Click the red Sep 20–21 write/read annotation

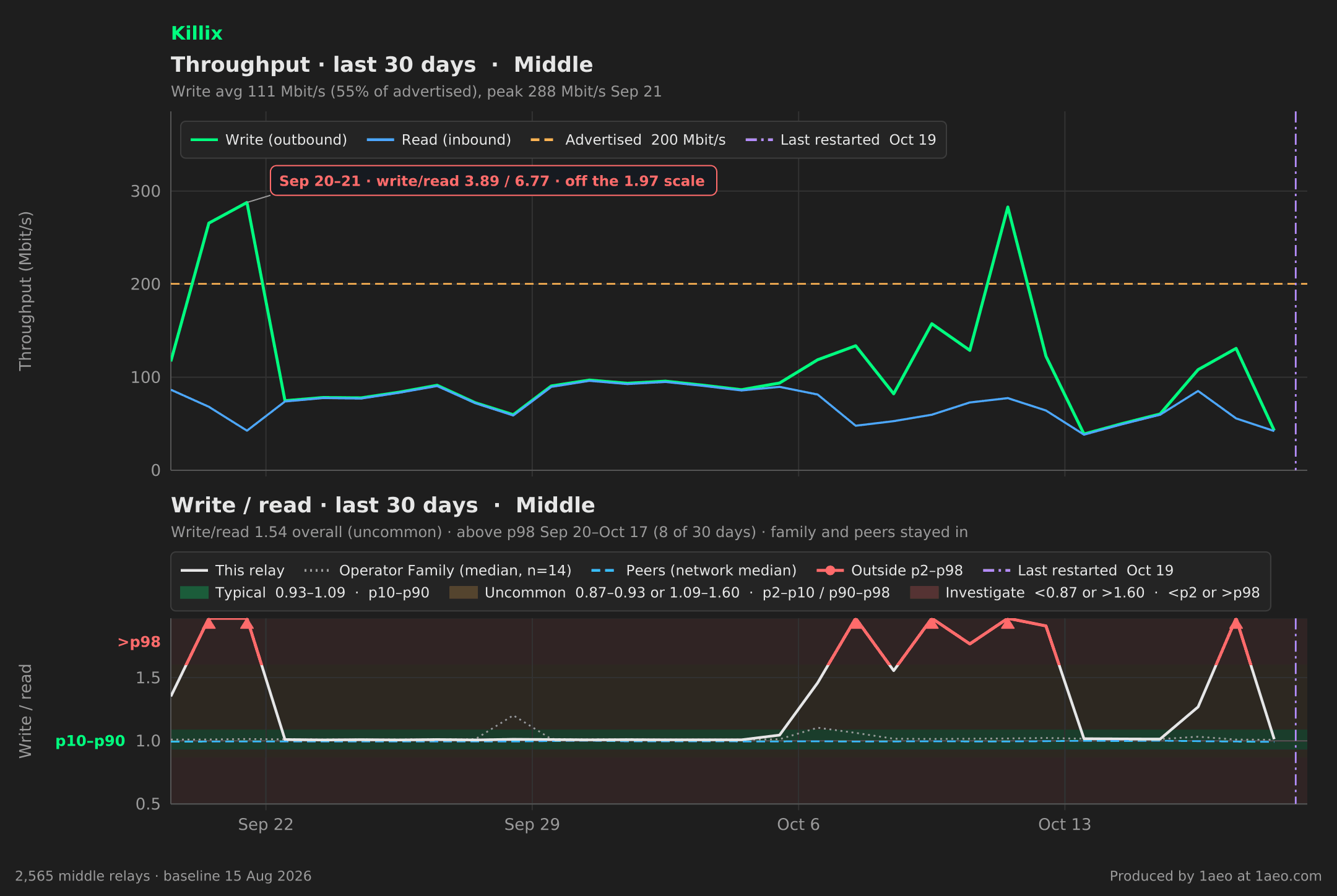[x=493, y=181]
